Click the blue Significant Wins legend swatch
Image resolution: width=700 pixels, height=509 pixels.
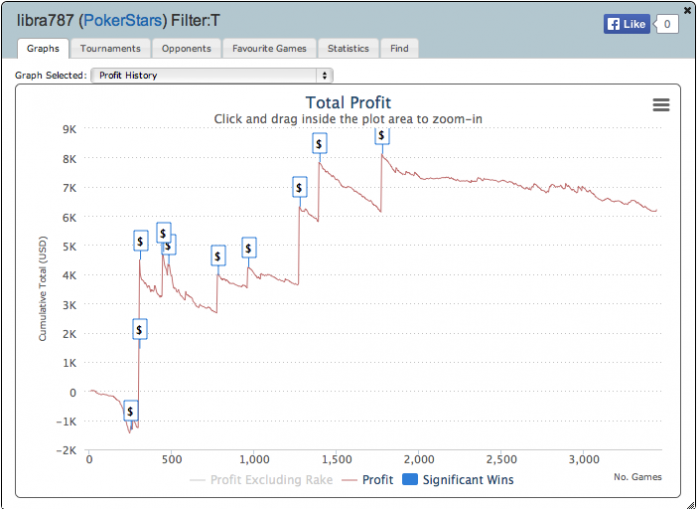[x=410, y=480]
